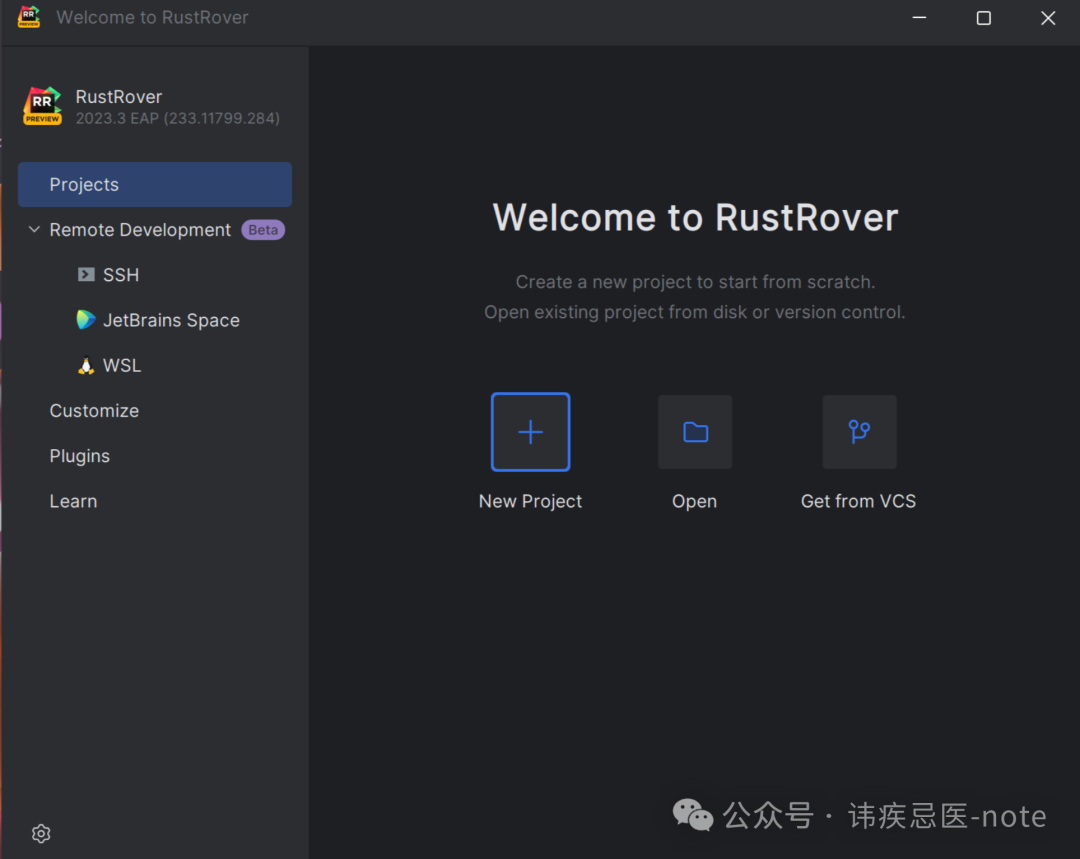Select the WSL remote option
Viewport: 1080px width, 859px height.
click(x=122, y=366)
